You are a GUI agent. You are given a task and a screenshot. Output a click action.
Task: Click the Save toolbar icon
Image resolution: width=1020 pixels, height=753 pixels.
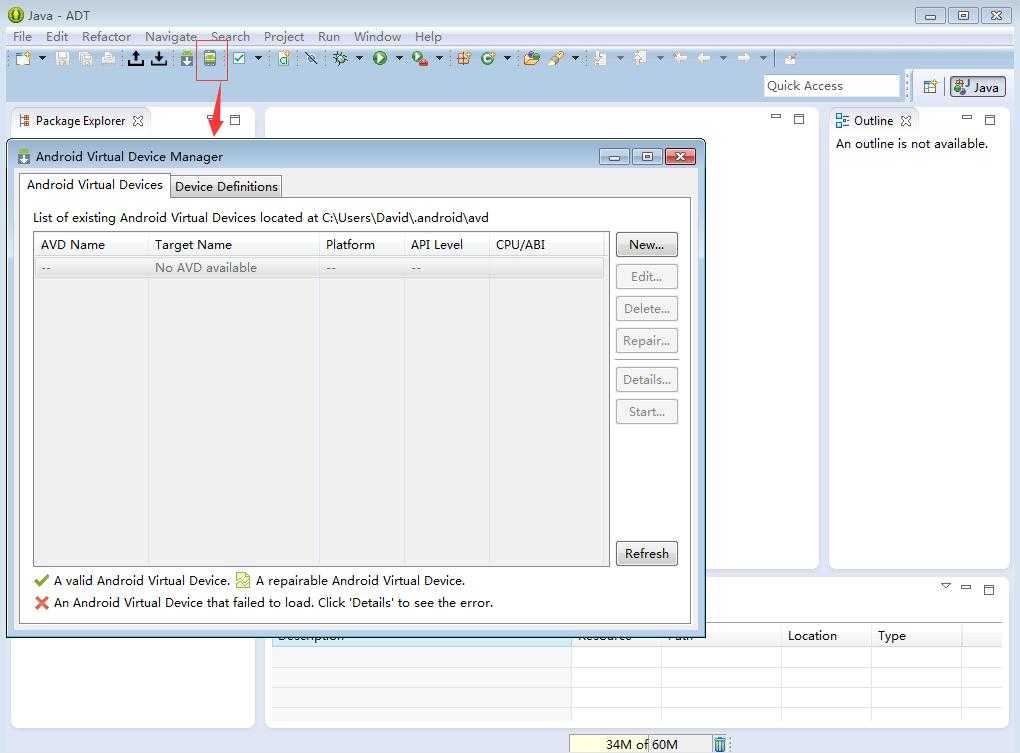[62, 59]
